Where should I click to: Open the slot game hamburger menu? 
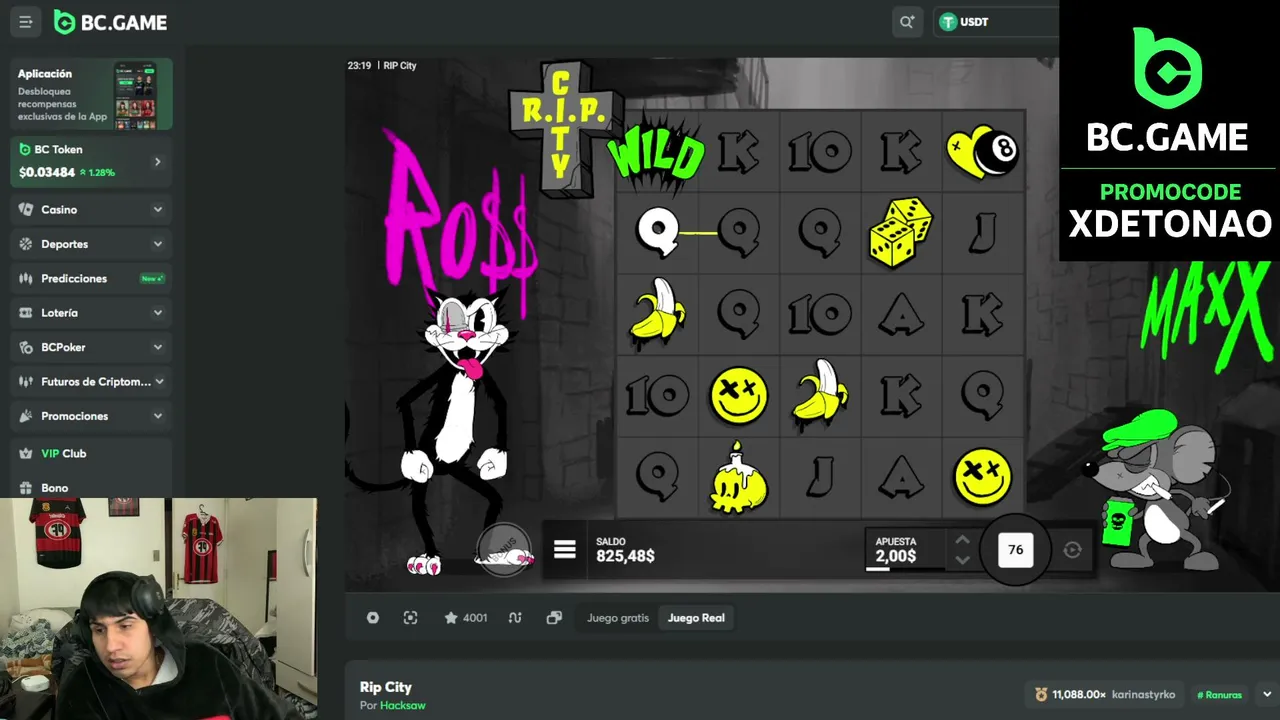pyautogui.click(x=565, y=550)
